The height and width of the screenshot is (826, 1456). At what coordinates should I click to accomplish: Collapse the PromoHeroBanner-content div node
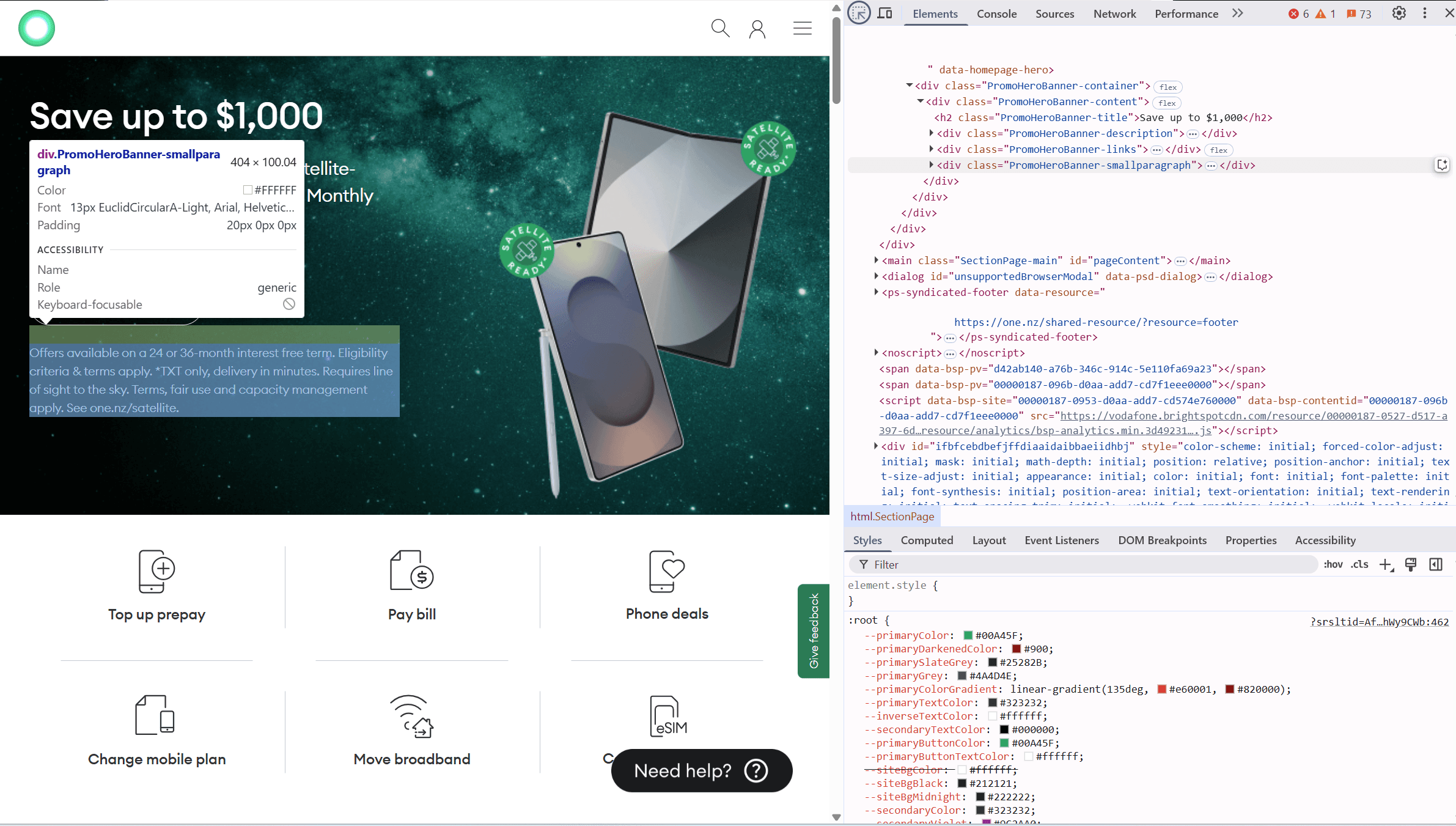pyautogui.click(x=921, y=101)
